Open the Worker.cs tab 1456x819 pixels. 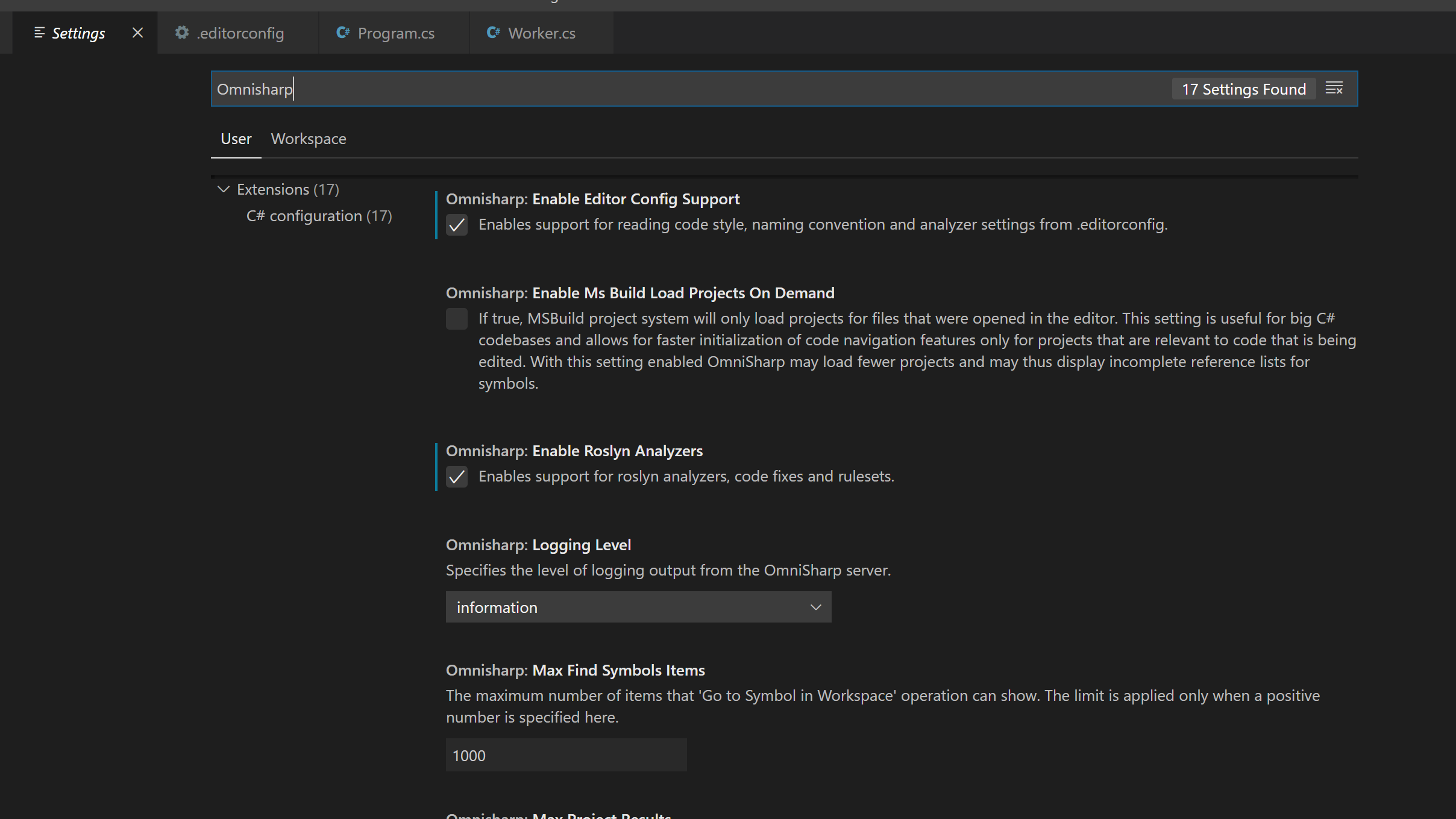tap(541, 33)
